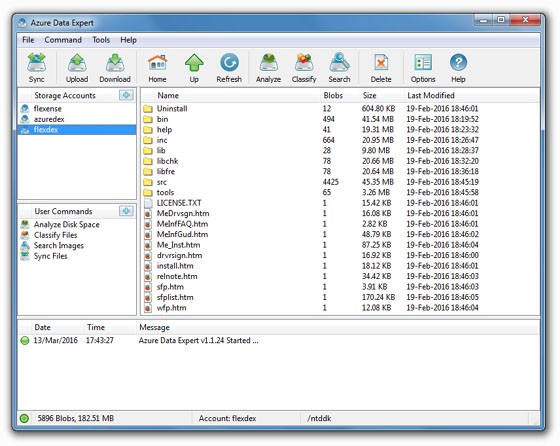This screenshot has width=560, height=446.
Task: Select the azuredex storage account
Action: 77,119
